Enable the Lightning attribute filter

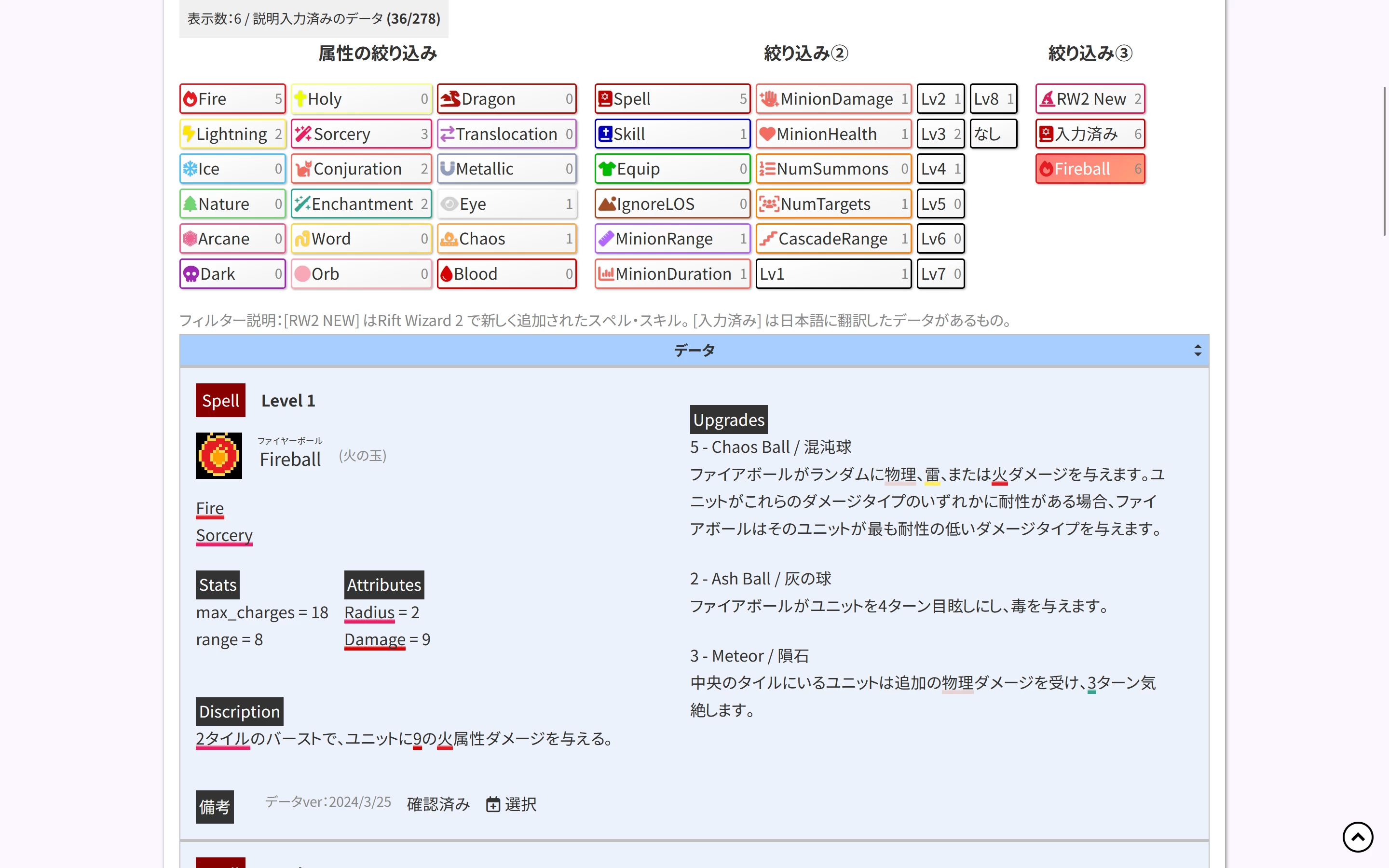(232, 134)
